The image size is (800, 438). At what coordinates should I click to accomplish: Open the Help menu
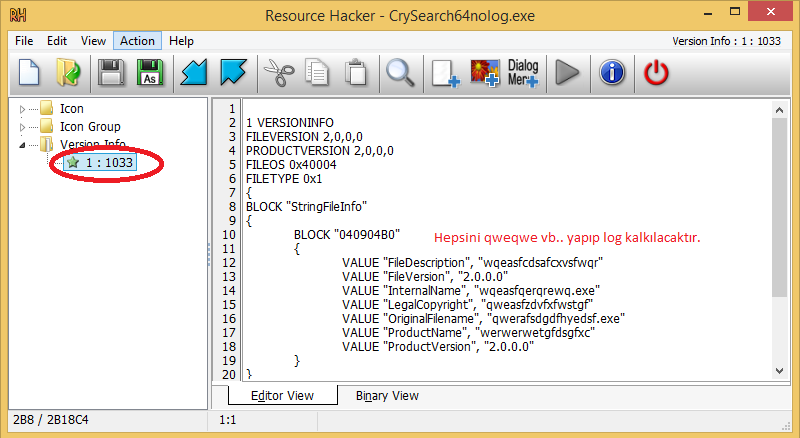[x=181, y=41]
